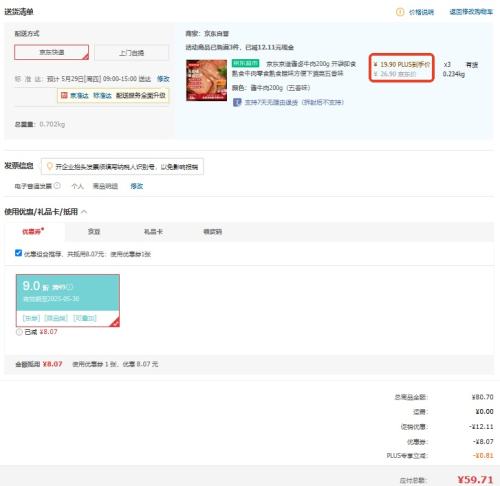Collapse the 使用优惠/礼品卡/抵用 section chevron
This screenshot has width=500, height=486.
84,212
